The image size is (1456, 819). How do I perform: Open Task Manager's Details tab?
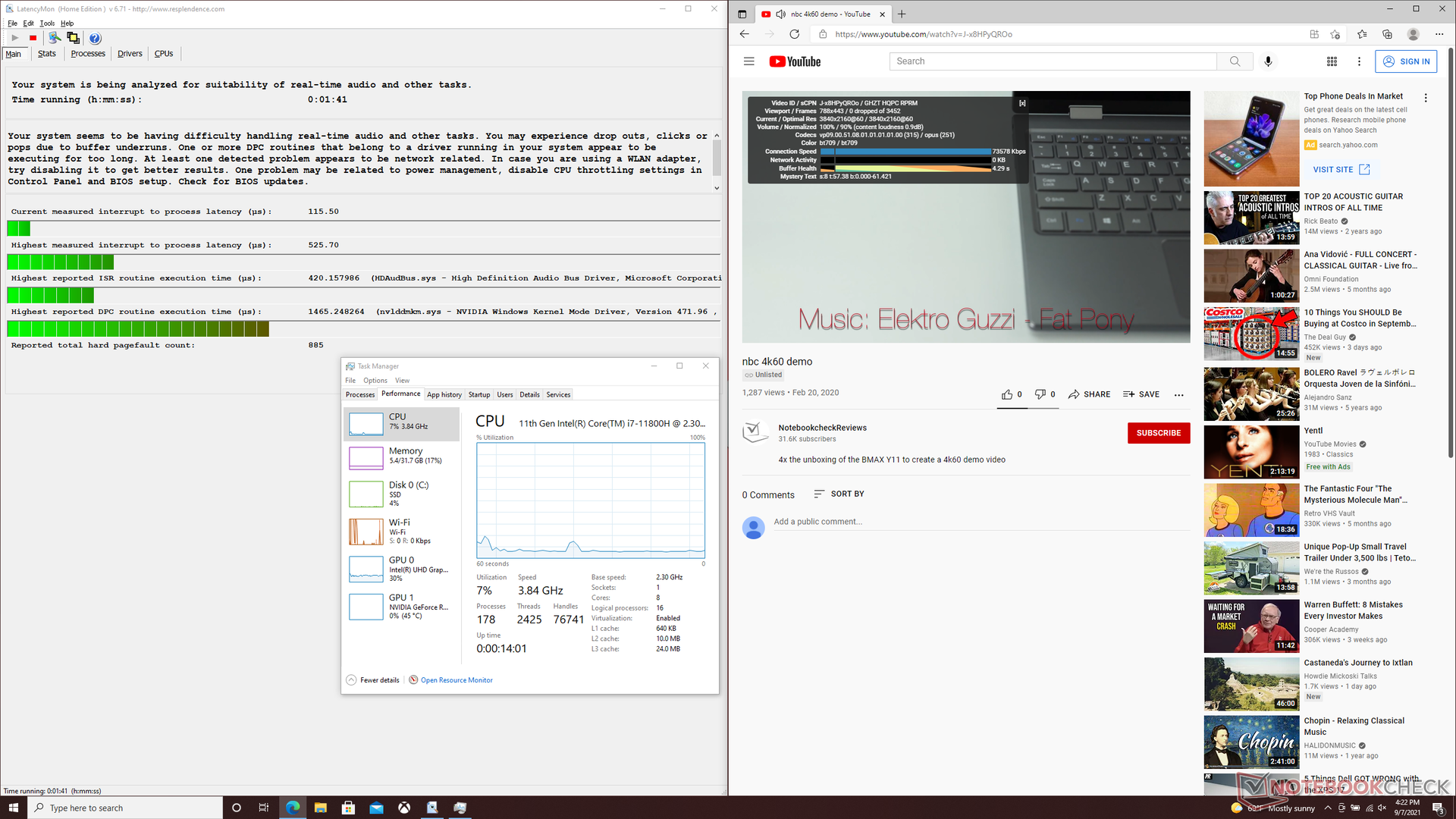[x=529, y=394]
